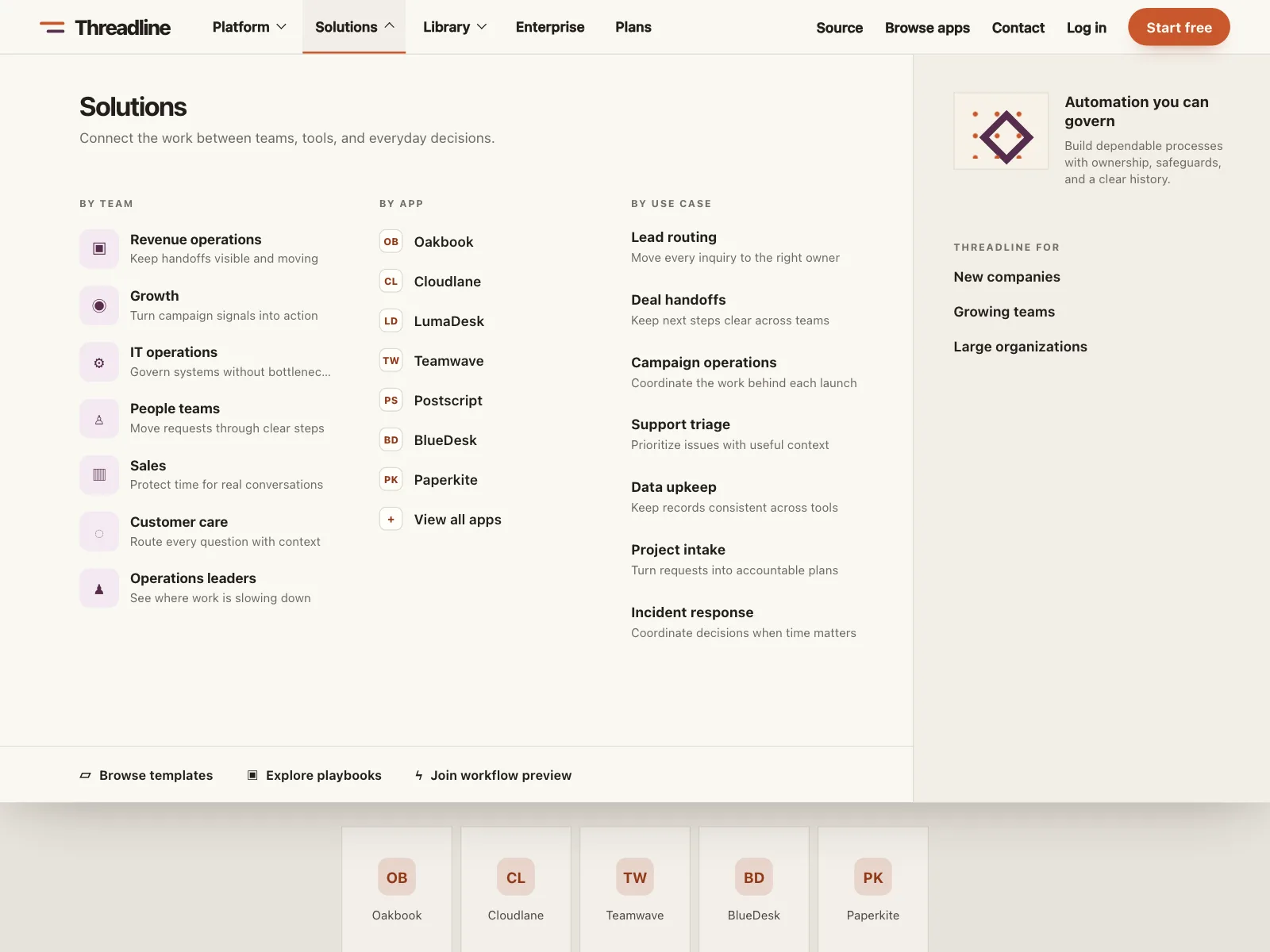
Task: Click the Threadline wordmark
Action: pos(123,28)
